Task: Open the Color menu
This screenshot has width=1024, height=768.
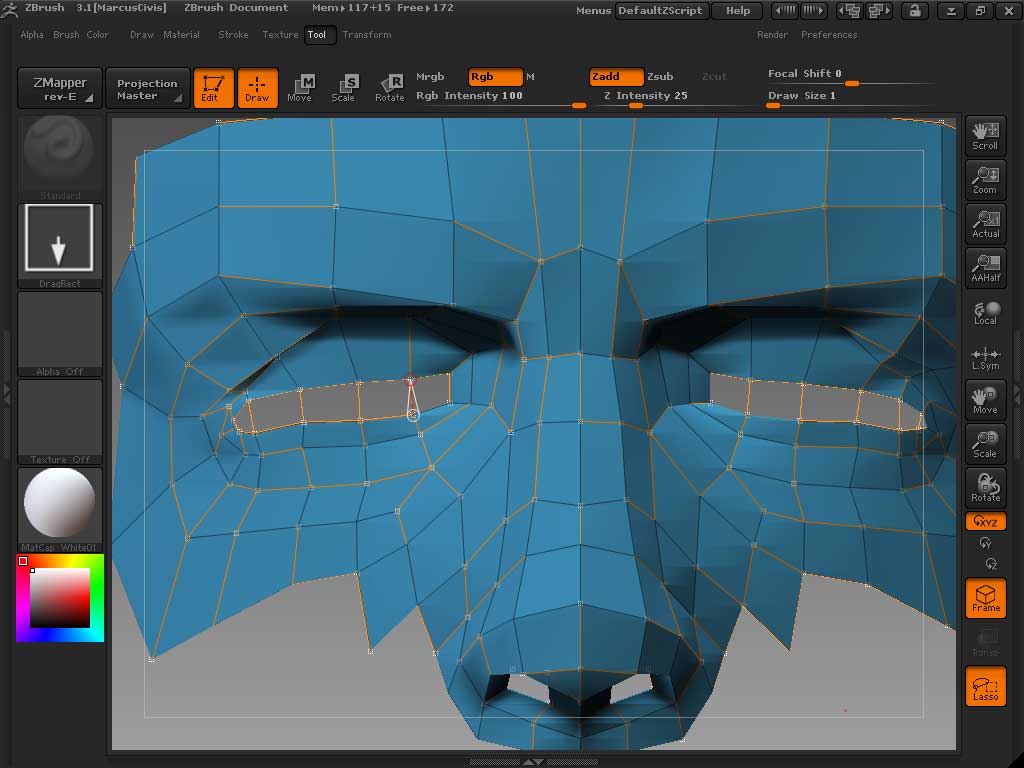Action: coord(98,35)
